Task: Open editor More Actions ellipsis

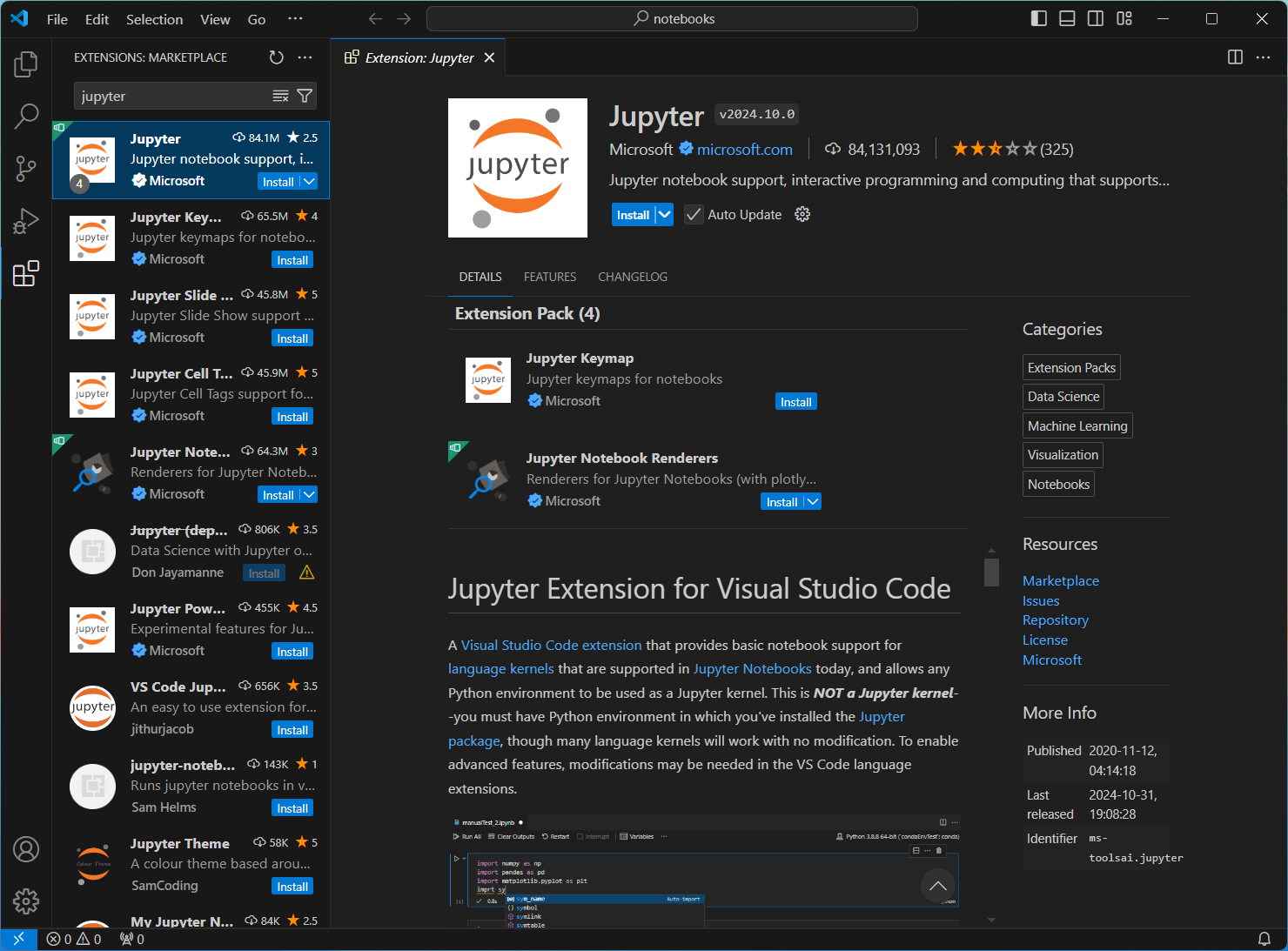Action: pos(1263,57)
